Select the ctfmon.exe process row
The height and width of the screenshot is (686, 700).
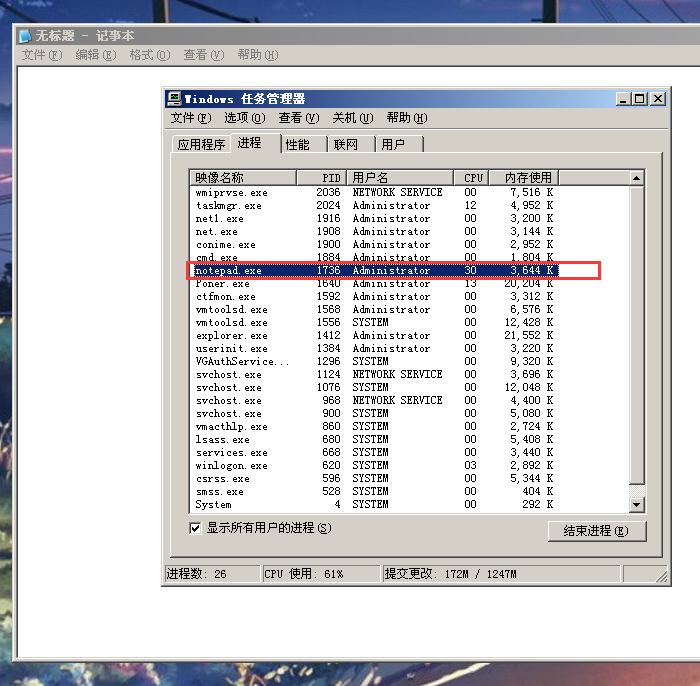click(x=375, y=297)
